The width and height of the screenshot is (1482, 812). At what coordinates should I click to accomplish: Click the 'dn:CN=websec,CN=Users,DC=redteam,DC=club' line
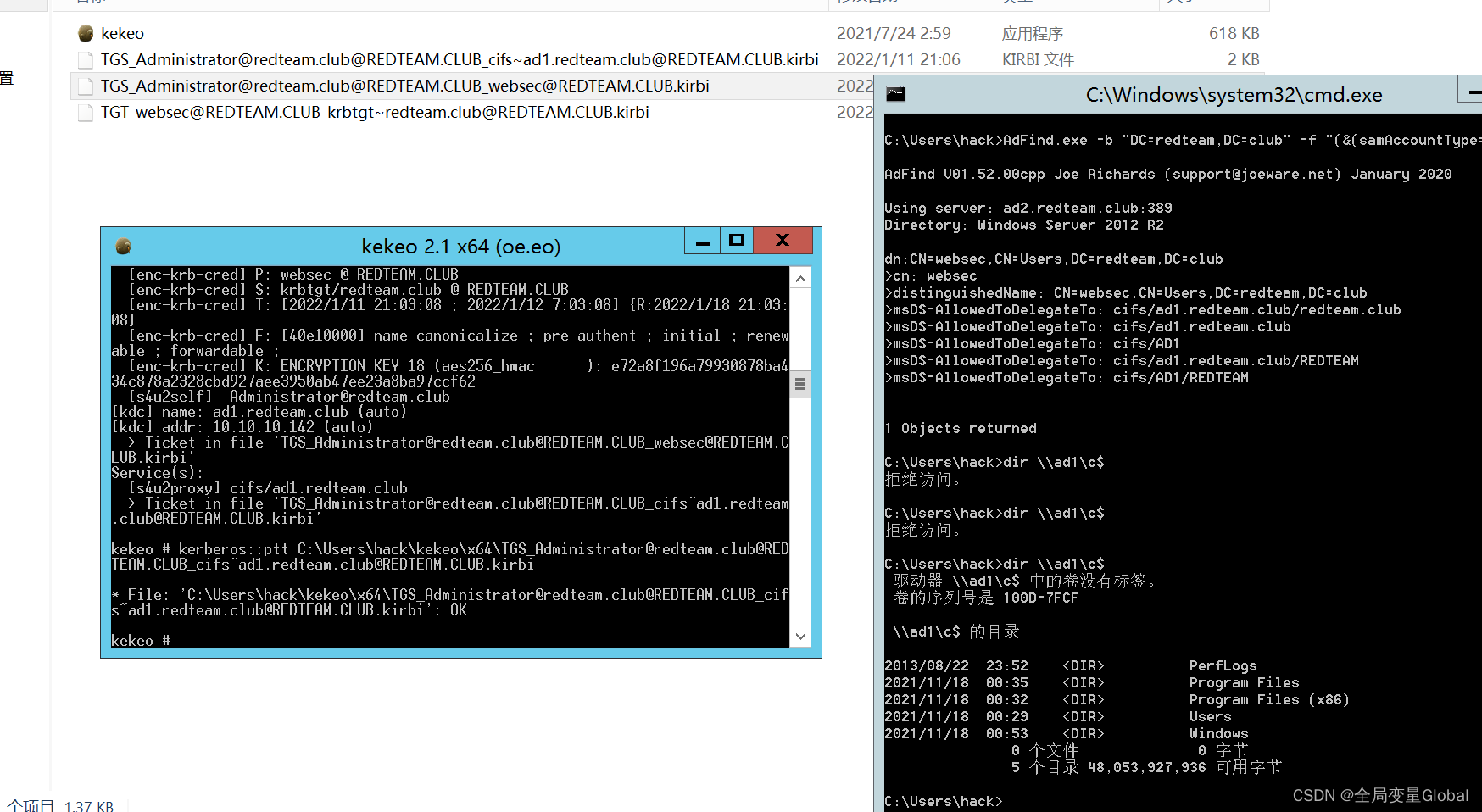pyautogui.click(x=1054, y=259)
